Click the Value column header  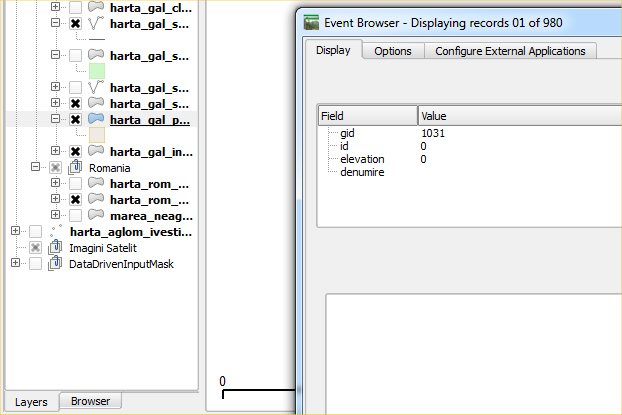tap(520, 116)
